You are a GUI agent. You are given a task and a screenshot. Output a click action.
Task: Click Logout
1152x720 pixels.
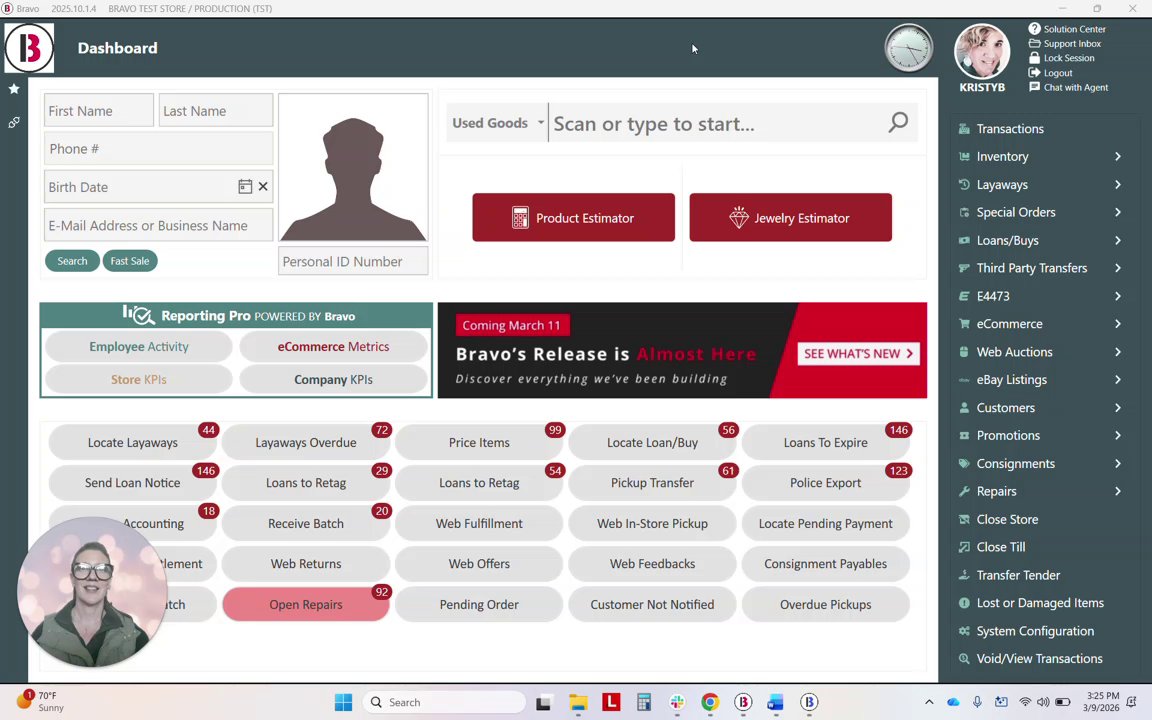[x=1051, y=73]
